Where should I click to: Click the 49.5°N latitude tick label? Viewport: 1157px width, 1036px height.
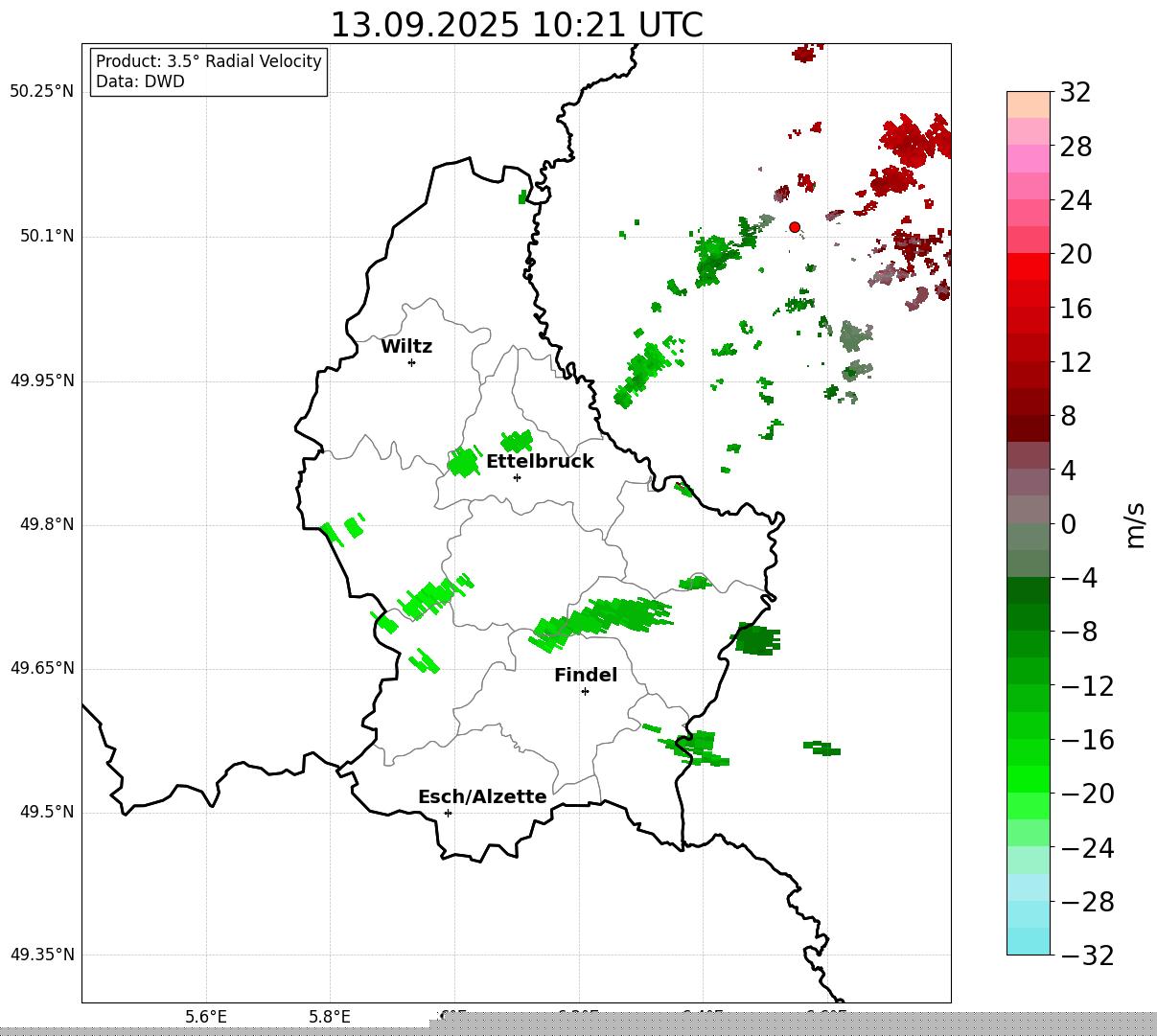click(x=47, y=812)
